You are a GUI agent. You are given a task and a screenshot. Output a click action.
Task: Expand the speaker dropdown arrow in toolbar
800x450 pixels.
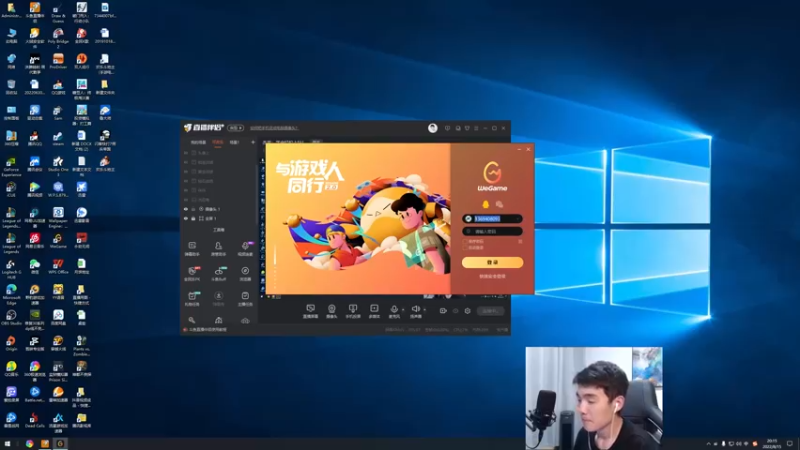(424, 309)
